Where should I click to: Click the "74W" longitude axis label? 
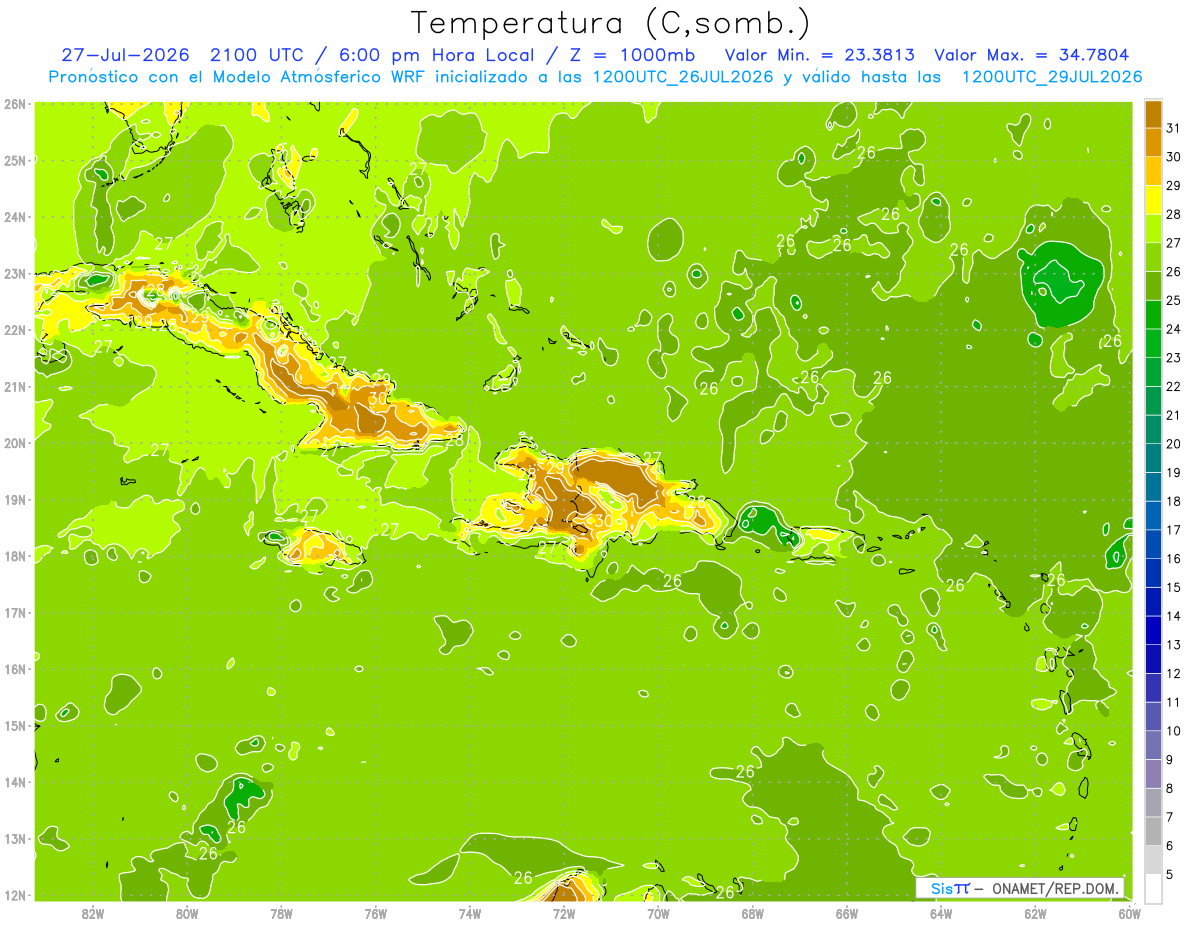click(469, 913)
